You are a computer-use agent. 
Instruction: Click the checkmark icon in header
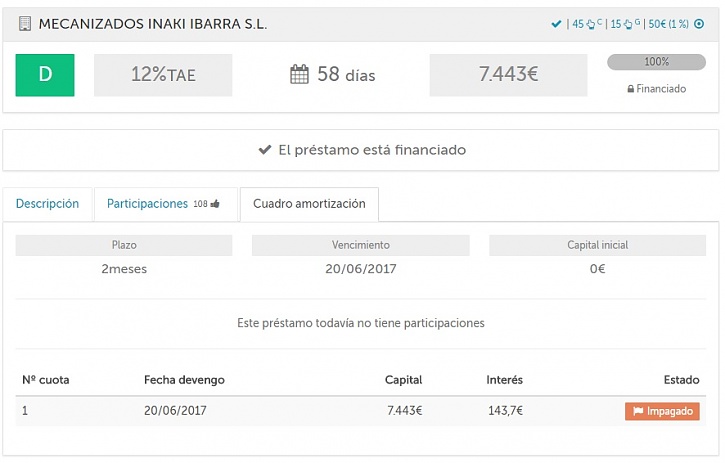pyautogui.click(x=556, y=24)
